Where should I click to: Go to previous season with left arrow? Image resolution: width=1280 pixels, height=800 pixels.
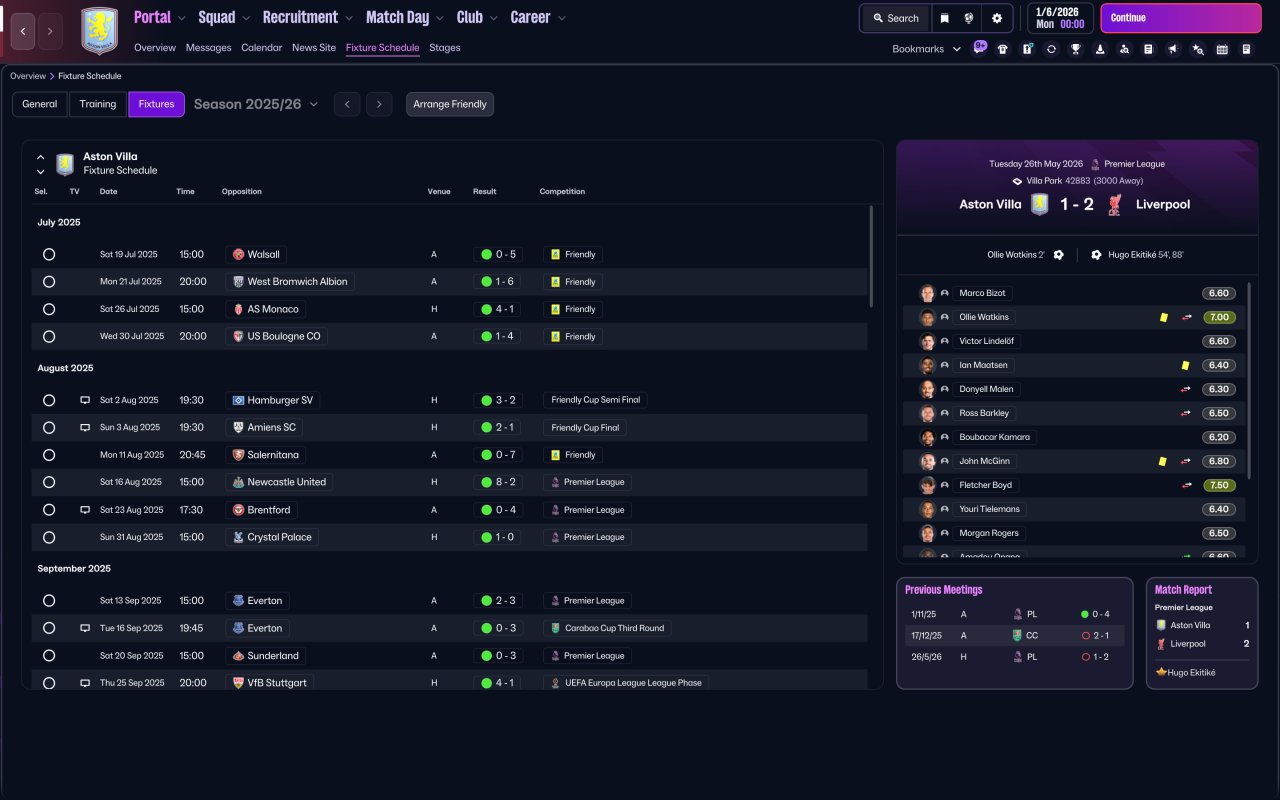coord(347,104)
